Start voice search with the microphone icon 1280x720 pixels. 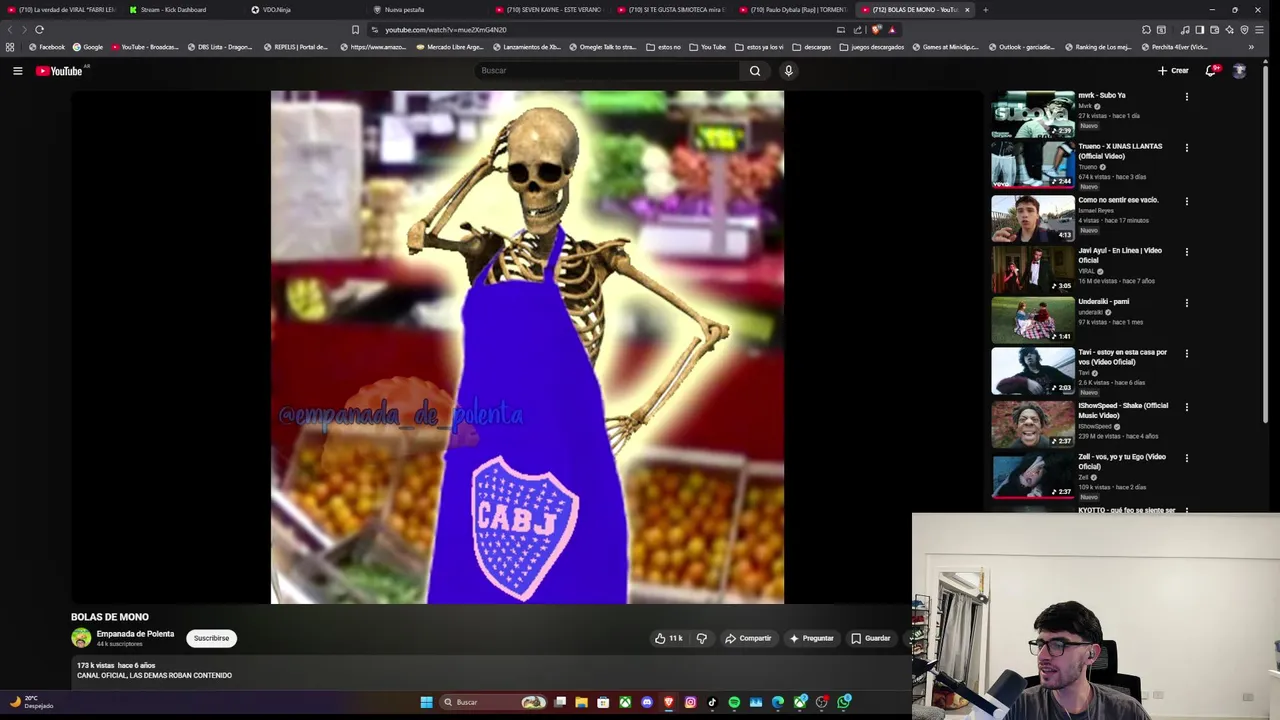click(x=788, y=71)
